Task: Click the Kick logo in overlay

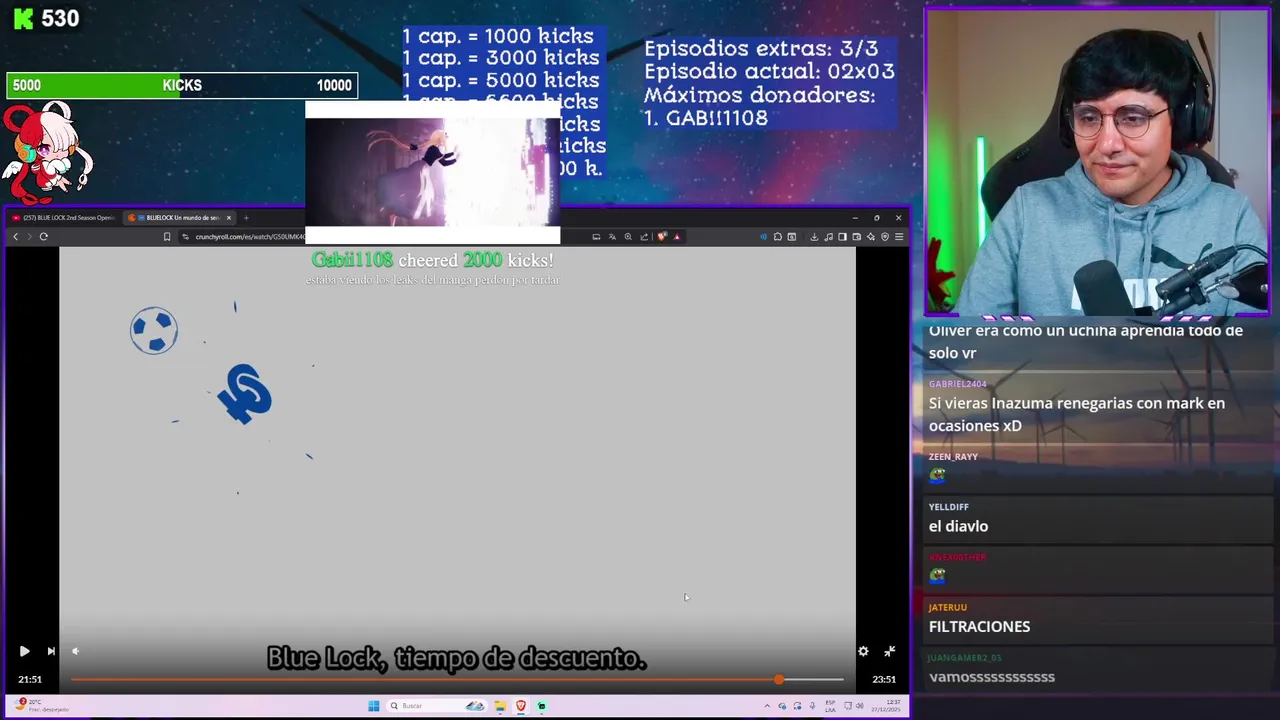Action: (x=24, y=18)
